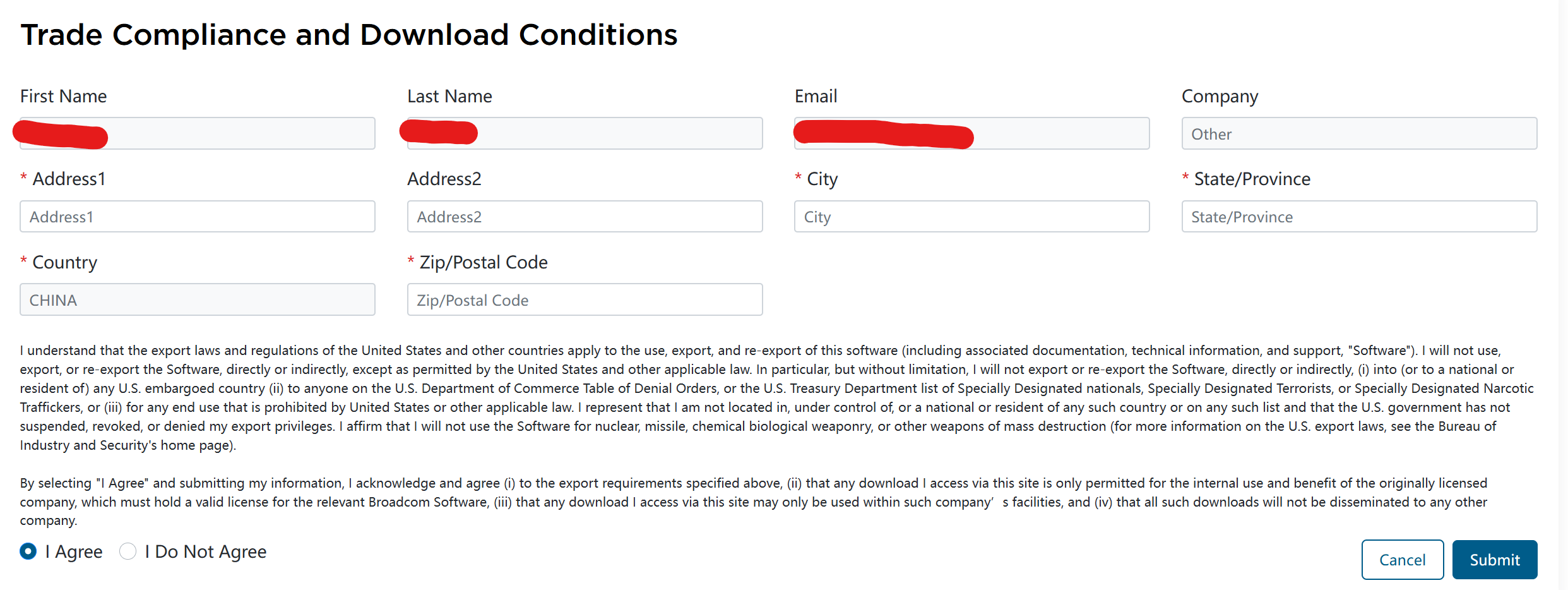Click the Last Name label

pyautogui.click(x=449, y=96)
